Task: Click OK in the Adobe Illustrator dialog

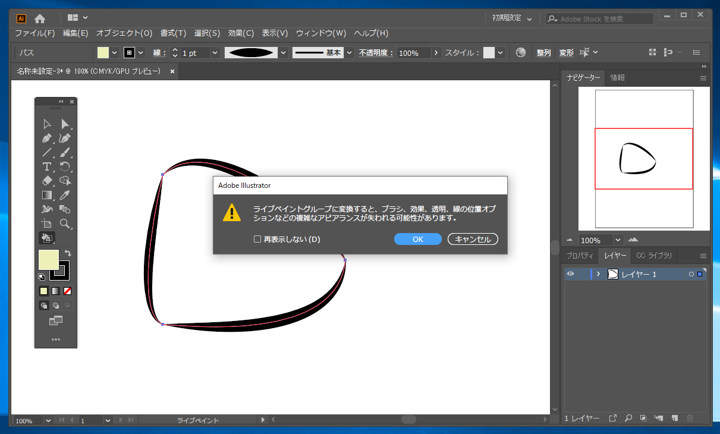Action: click(417, 239)
